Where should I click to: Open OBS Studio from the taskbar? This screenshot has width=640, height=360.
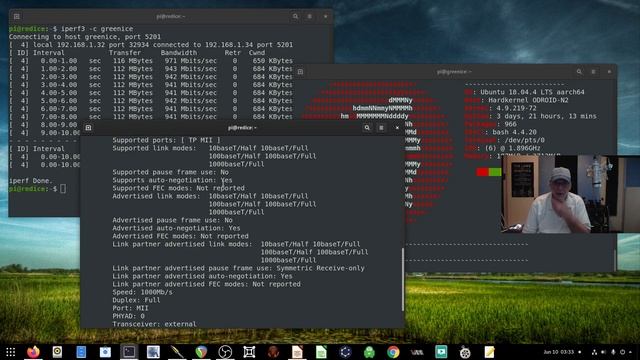coord(225,352)
